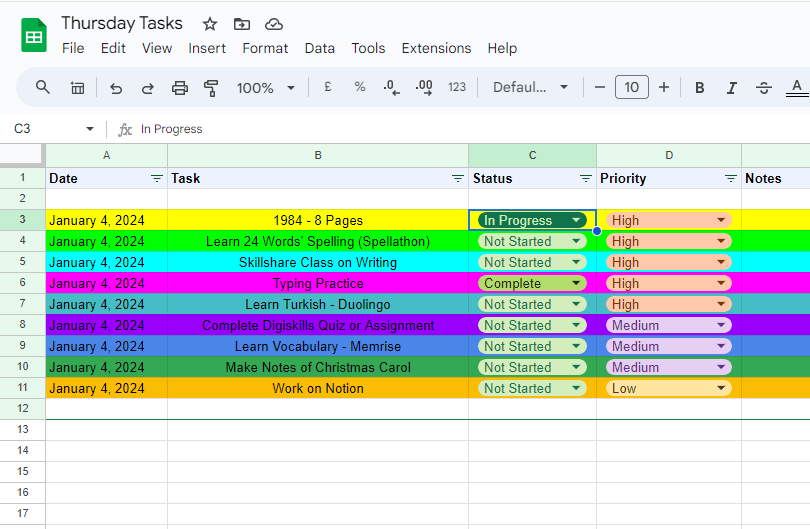Viewport: 810px width, 529px height.
Task: Open the Extensions menu
Action: 436,48
